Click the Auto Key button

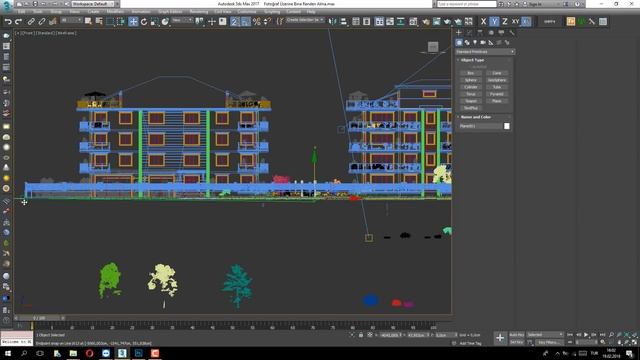pyautogui.click(x=517, y=335)
